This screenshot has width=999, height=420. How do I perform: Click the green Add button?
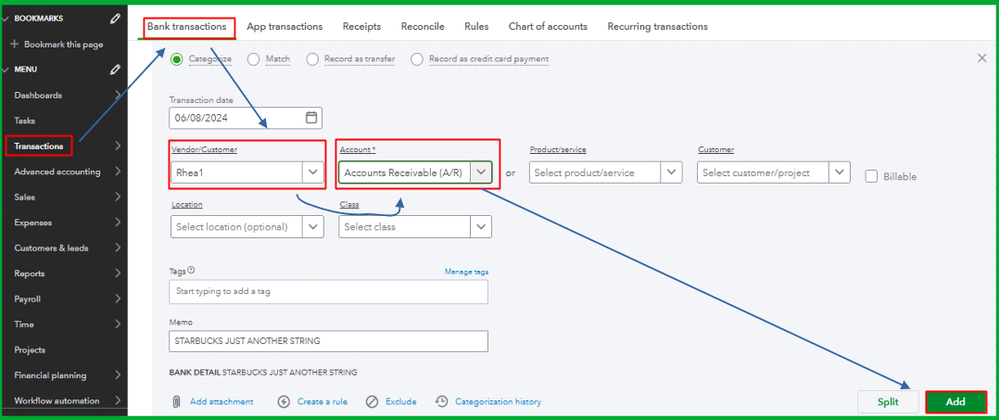(956, 402)
